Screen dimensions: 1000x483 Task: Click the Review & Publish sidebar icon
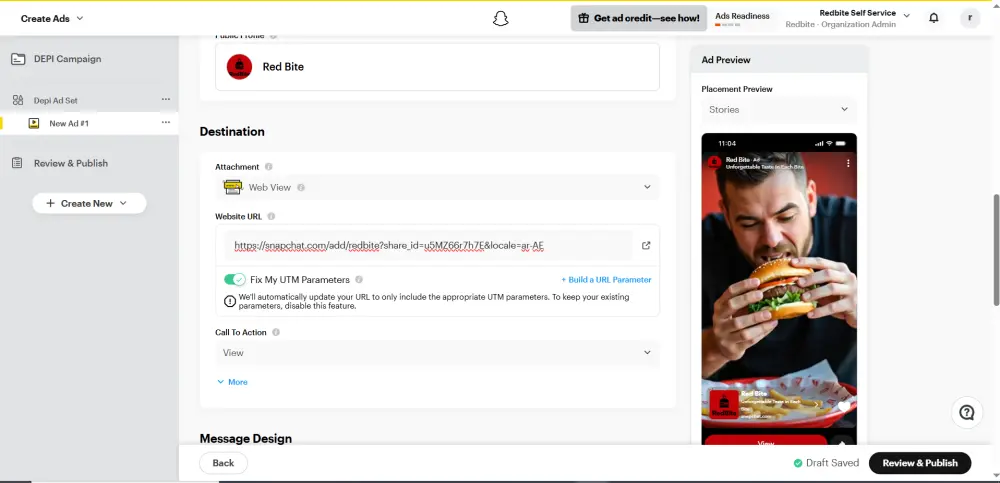[18, 163]
